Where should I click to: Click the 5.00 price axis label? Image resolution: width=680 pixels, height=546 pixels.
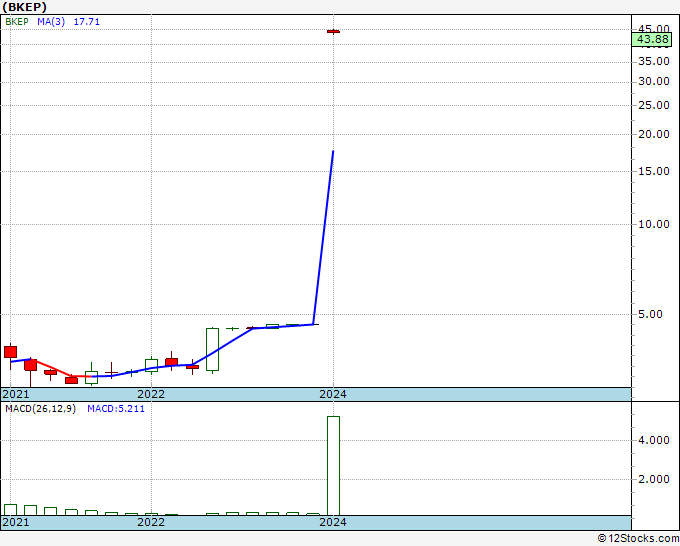tap(651, 314)
